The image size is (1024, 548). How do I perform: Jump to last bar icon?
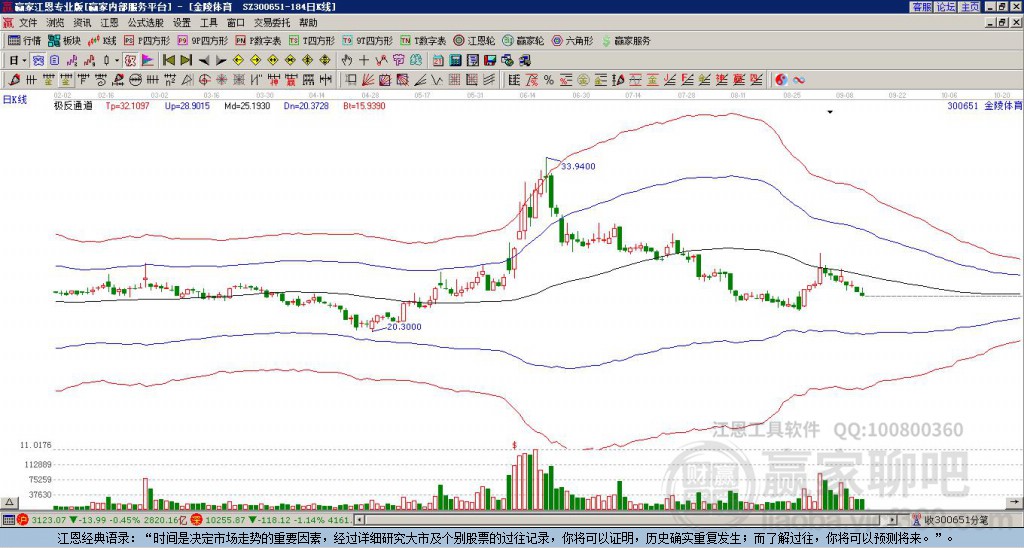[186, 61]
